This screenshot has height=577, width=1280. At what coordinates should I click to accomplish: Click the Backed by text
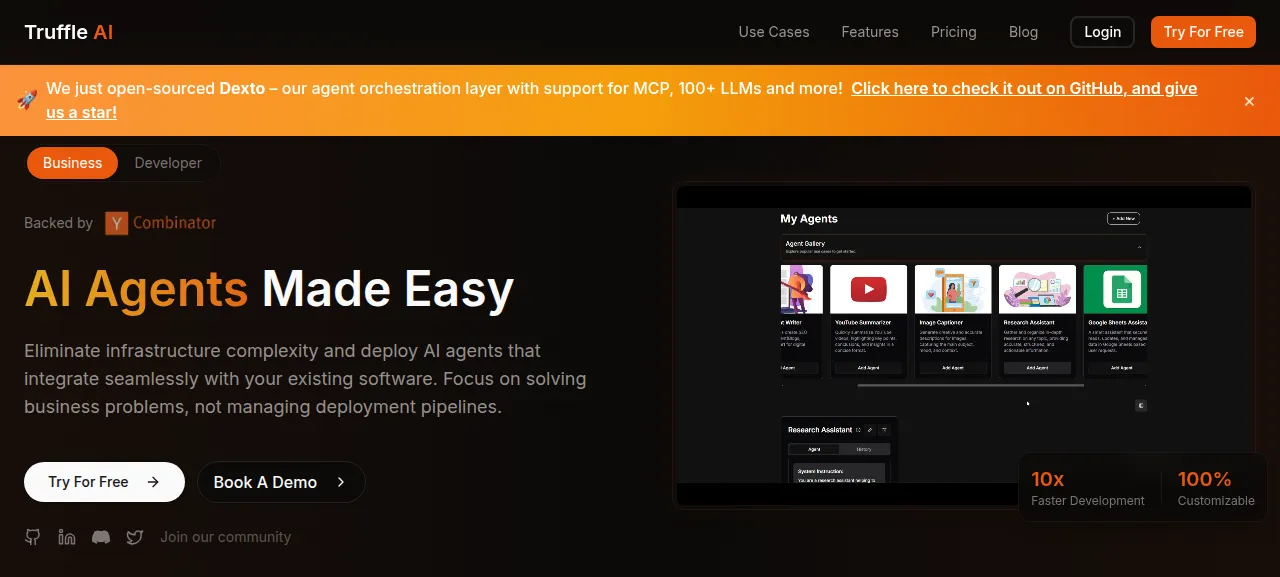click(x=58, y=223)
